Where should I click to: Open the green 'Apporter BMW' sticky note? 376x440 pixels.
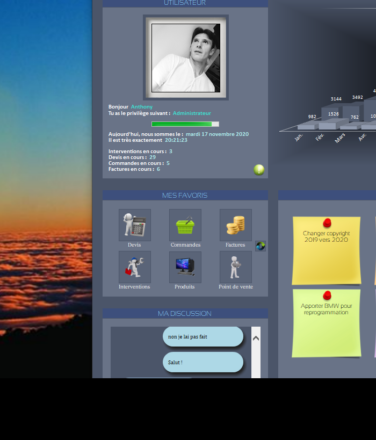point(326,323)
